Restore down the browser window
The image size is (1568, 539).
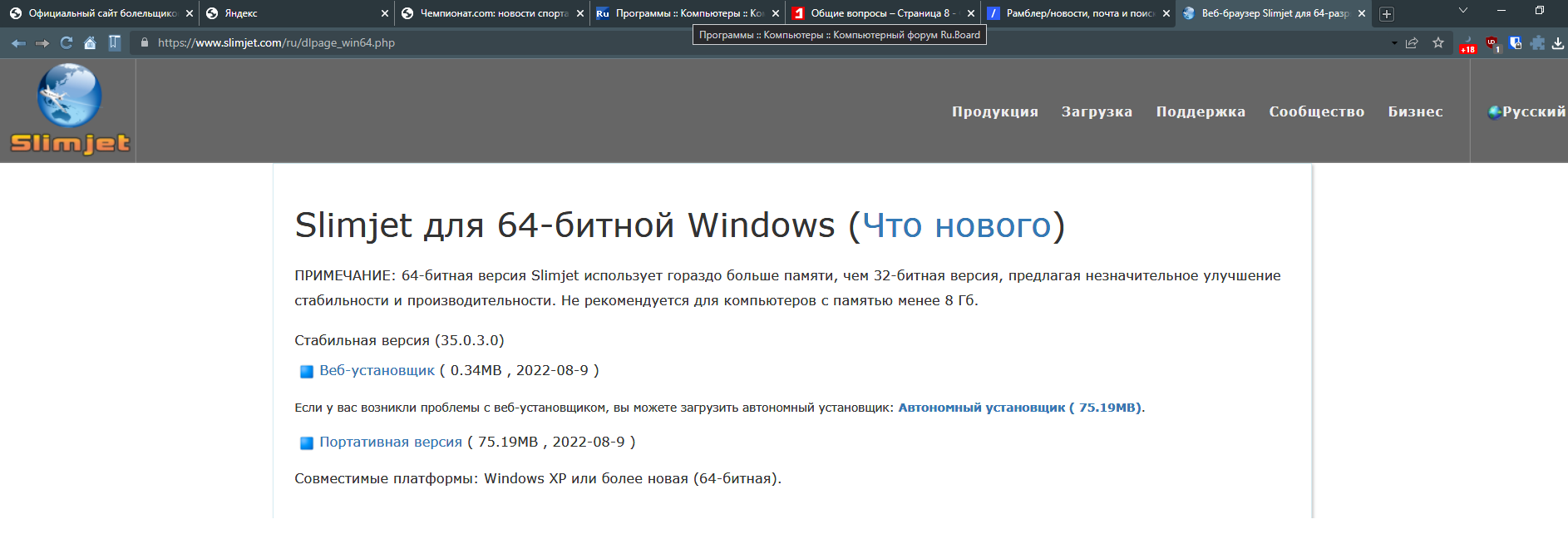1540,11
